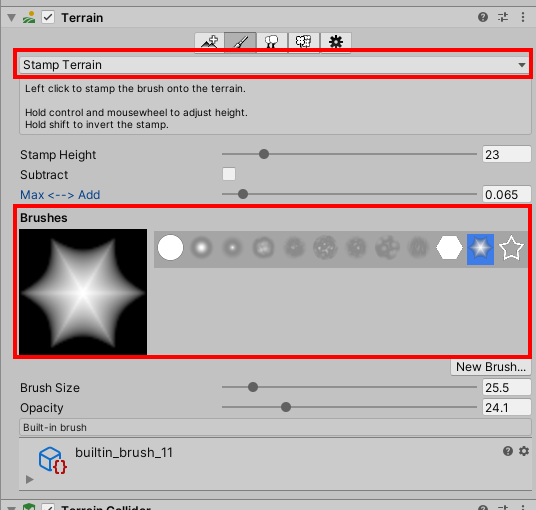Click the builtin_brush_11 name text

tap(124, 452)
